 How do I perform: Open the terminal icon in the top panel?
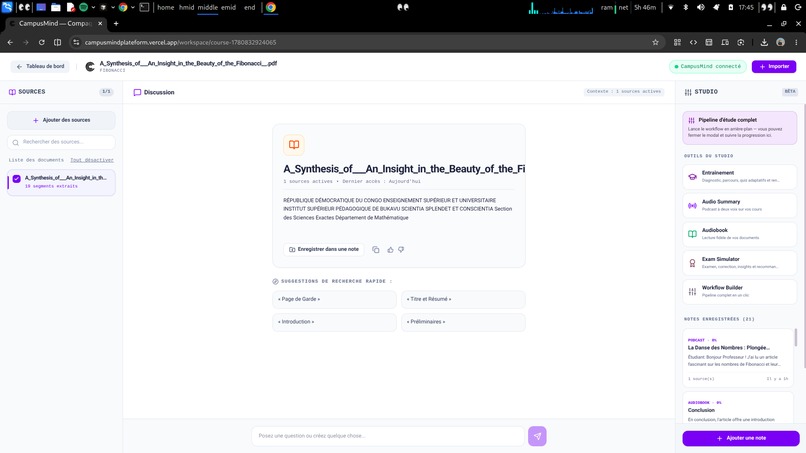144,7
